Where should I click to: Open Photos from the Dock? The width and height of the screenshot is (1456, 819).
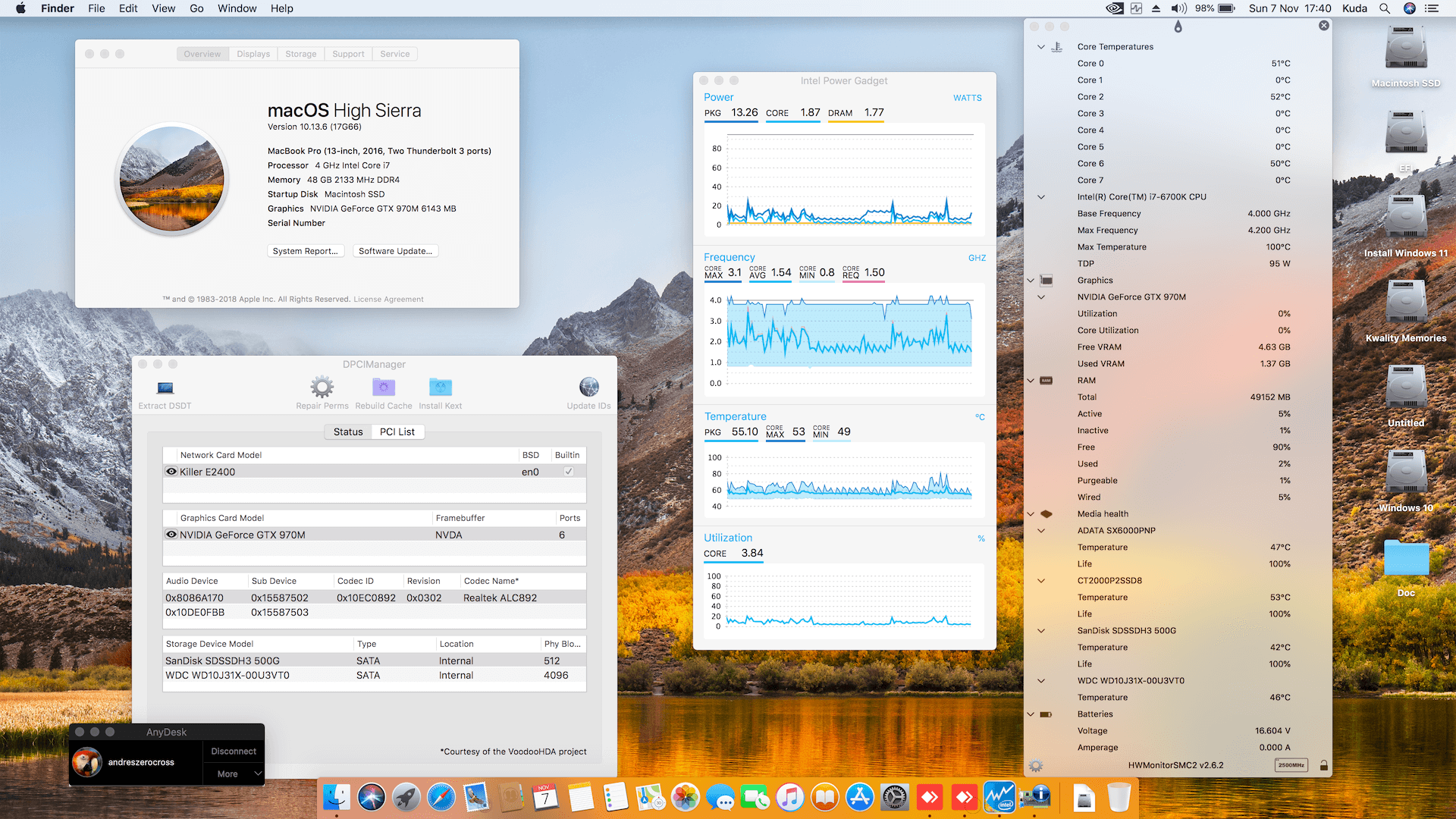[686, 797]
